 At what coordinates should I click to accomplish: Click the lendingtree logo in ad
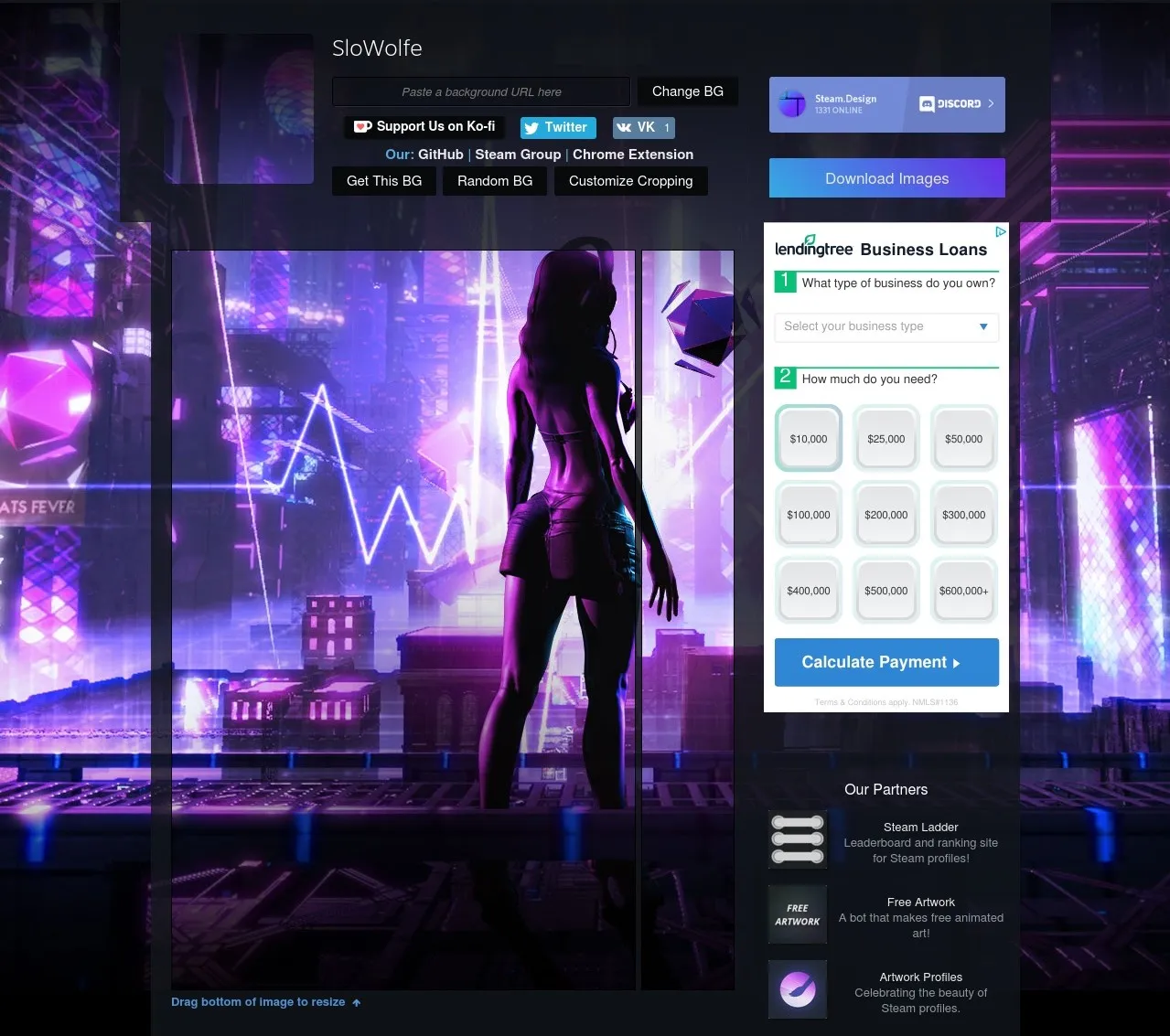pos(813,247)
